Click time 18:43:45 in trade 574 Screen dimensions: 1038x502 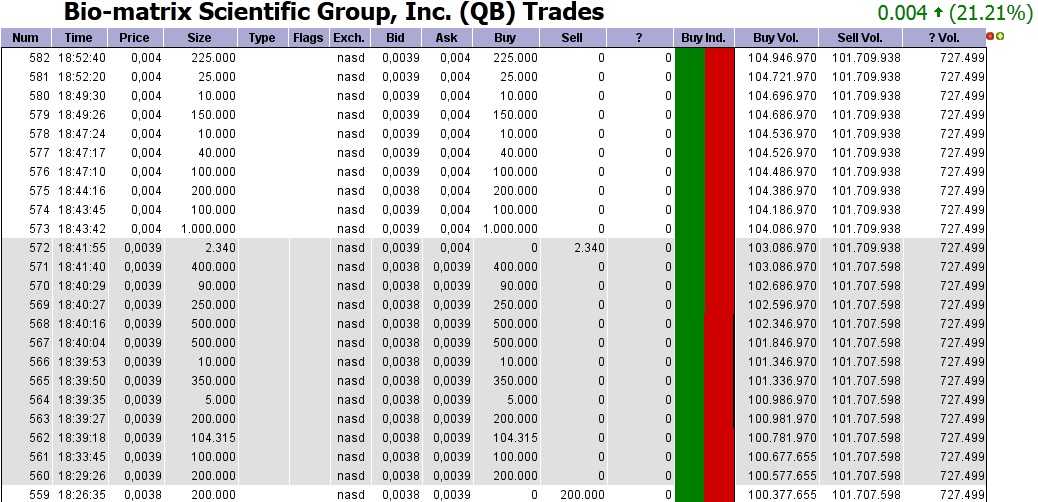click(x=81, y=210)
